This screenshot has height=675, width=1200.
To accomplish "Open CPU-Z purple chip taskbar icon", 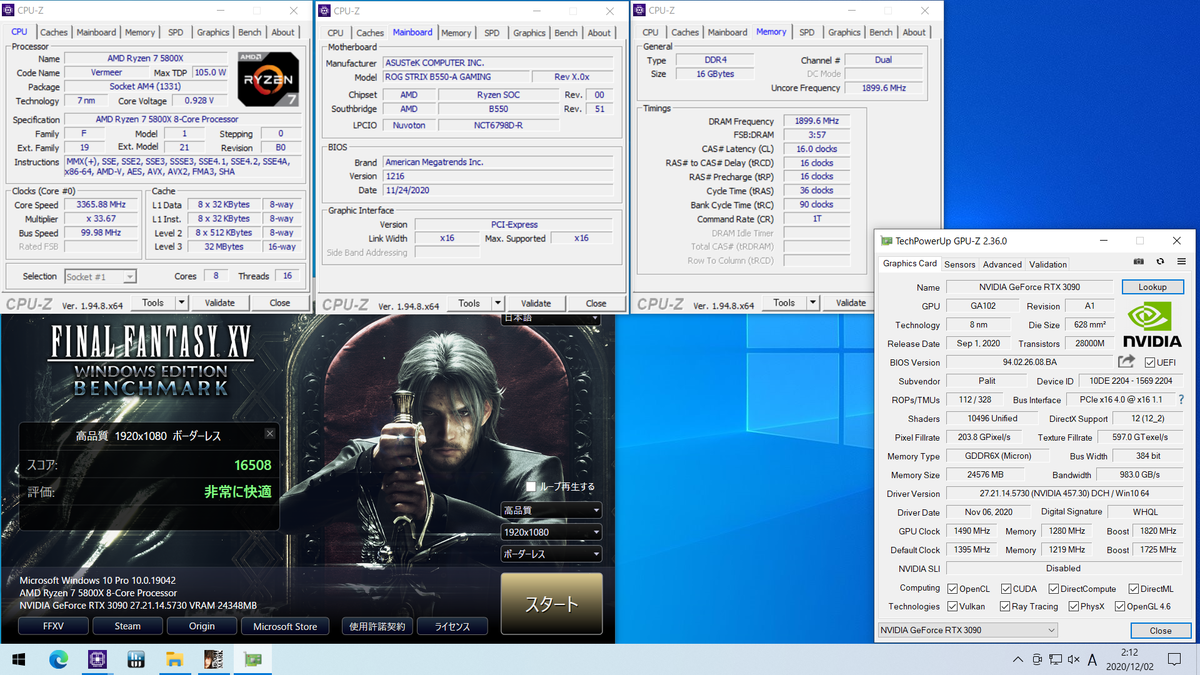I will point(97,659).
